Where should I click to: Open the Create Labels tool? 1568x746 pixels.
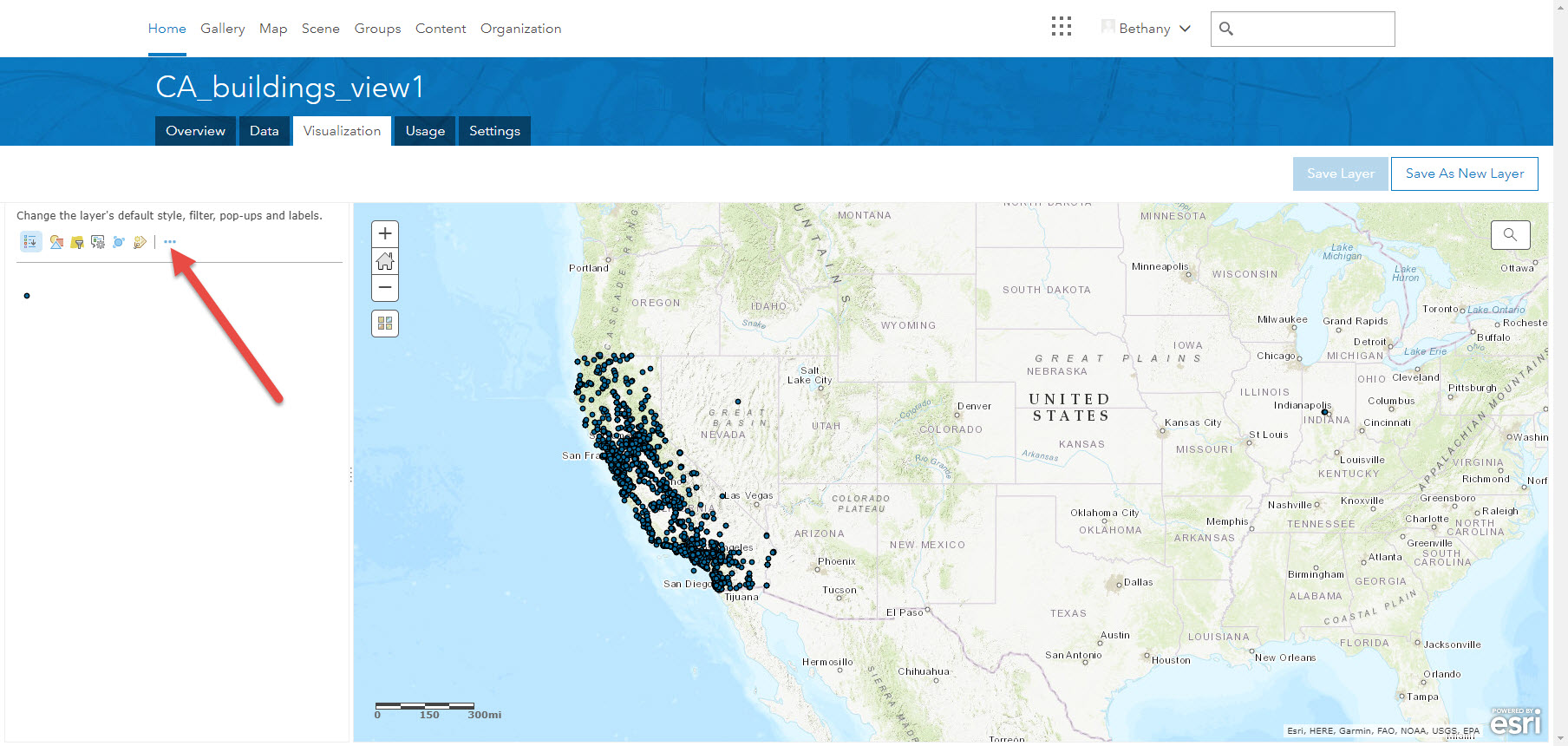point(140,242)
